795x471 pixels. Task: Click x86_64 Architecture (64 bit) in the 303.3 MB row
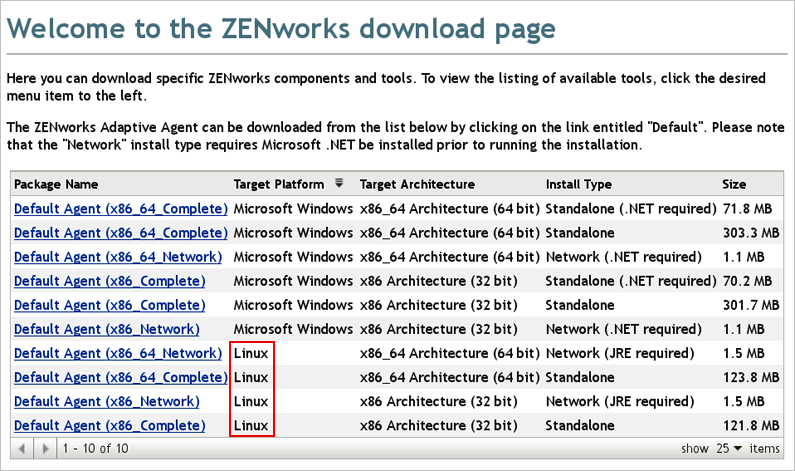click(x=450, y=233)
